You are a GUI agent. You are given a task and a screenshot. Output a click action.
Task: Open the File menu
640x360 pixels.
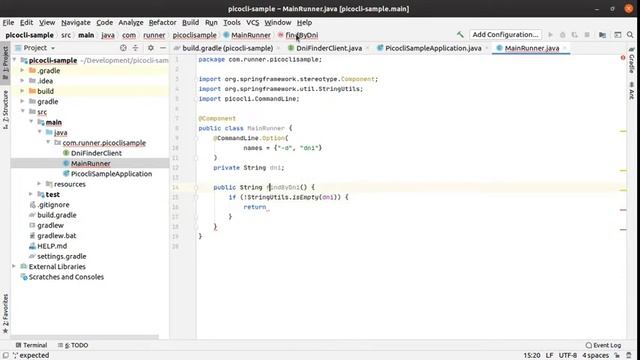click(x=8, y=22)
